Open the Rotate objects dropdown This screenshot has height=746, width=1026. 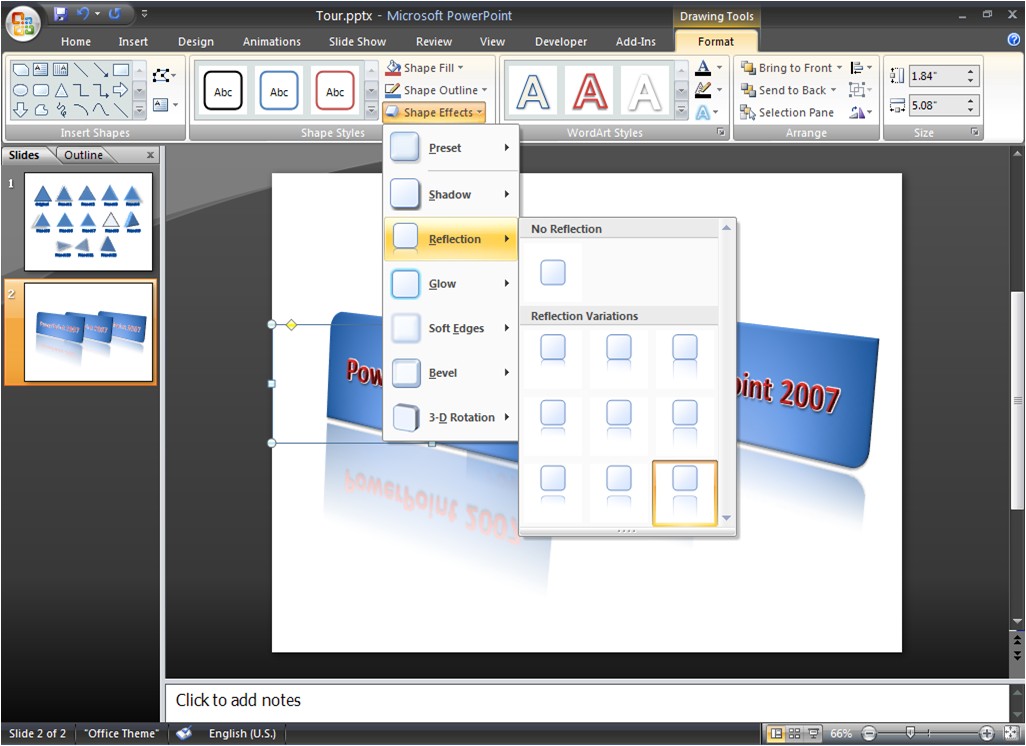coord(860,113)
